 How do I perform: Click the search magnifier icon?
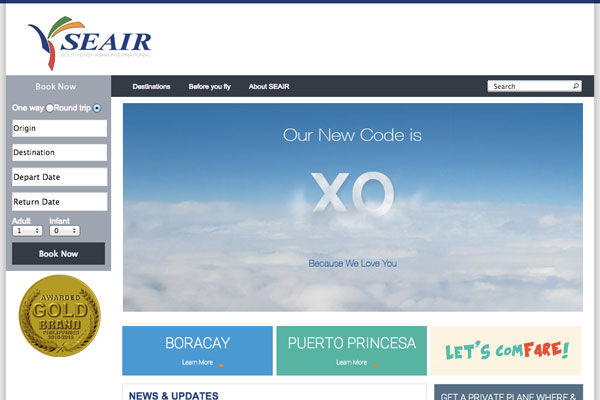pos(576,86)
